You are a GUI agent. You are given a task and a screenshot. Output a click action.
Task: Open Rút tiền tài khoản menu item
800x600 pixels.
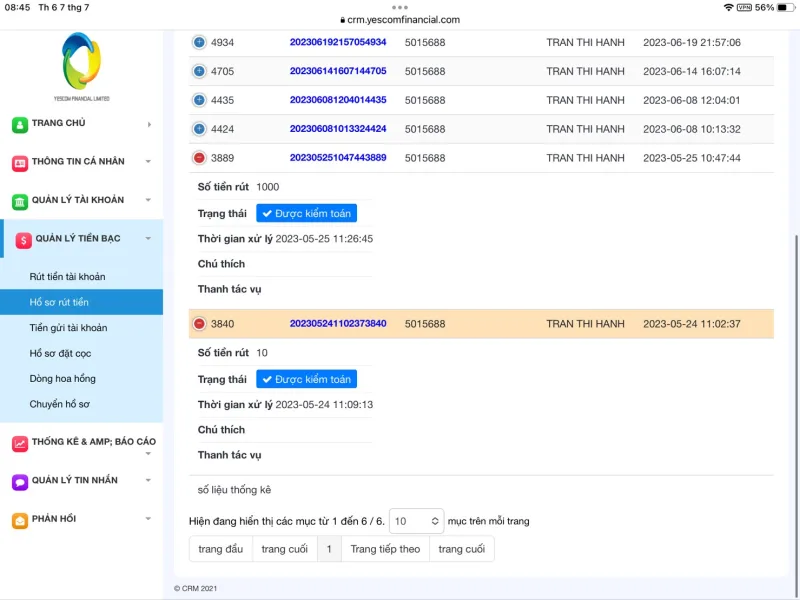(67, 277)
